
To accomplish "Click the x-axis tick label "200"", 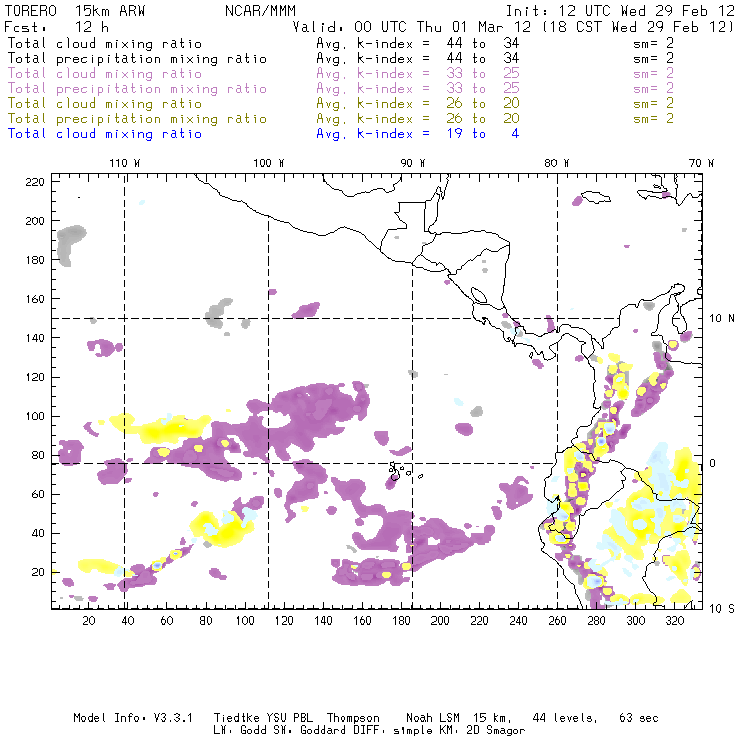I will point(440,621).
